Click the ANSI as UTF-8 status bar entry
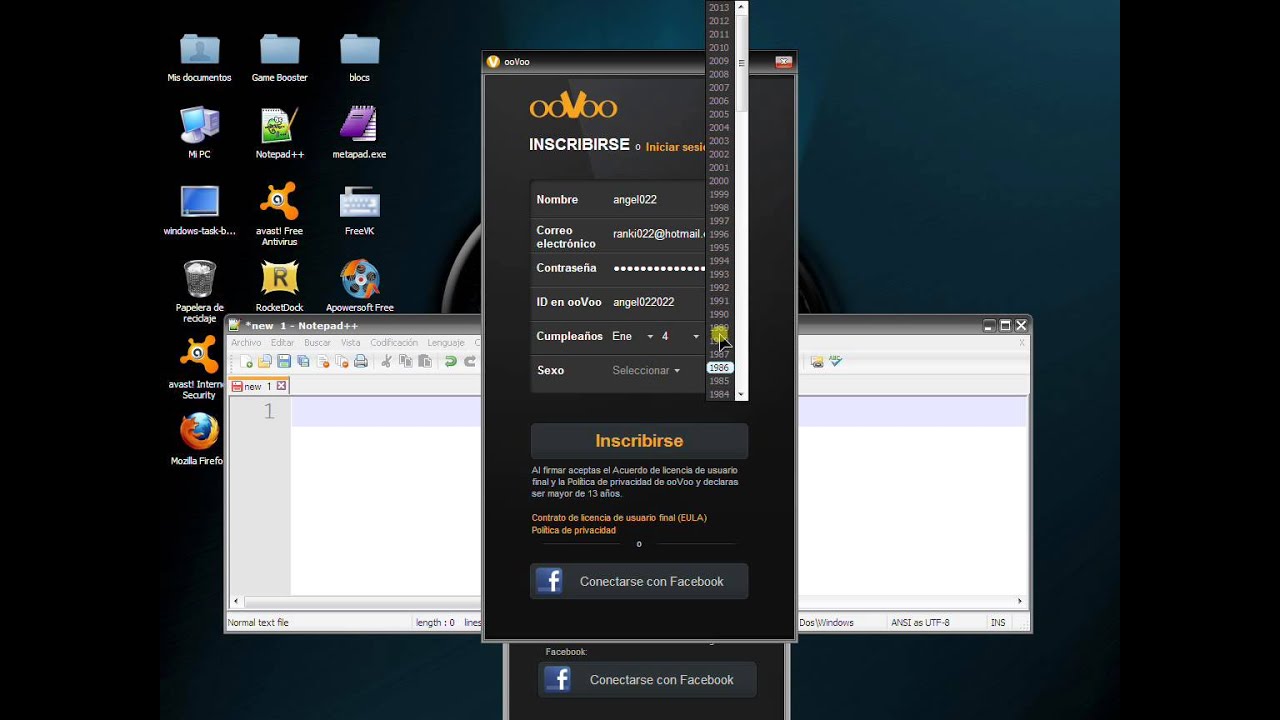This screenshot has width=1280, height=720. click(x=922, y=622)
